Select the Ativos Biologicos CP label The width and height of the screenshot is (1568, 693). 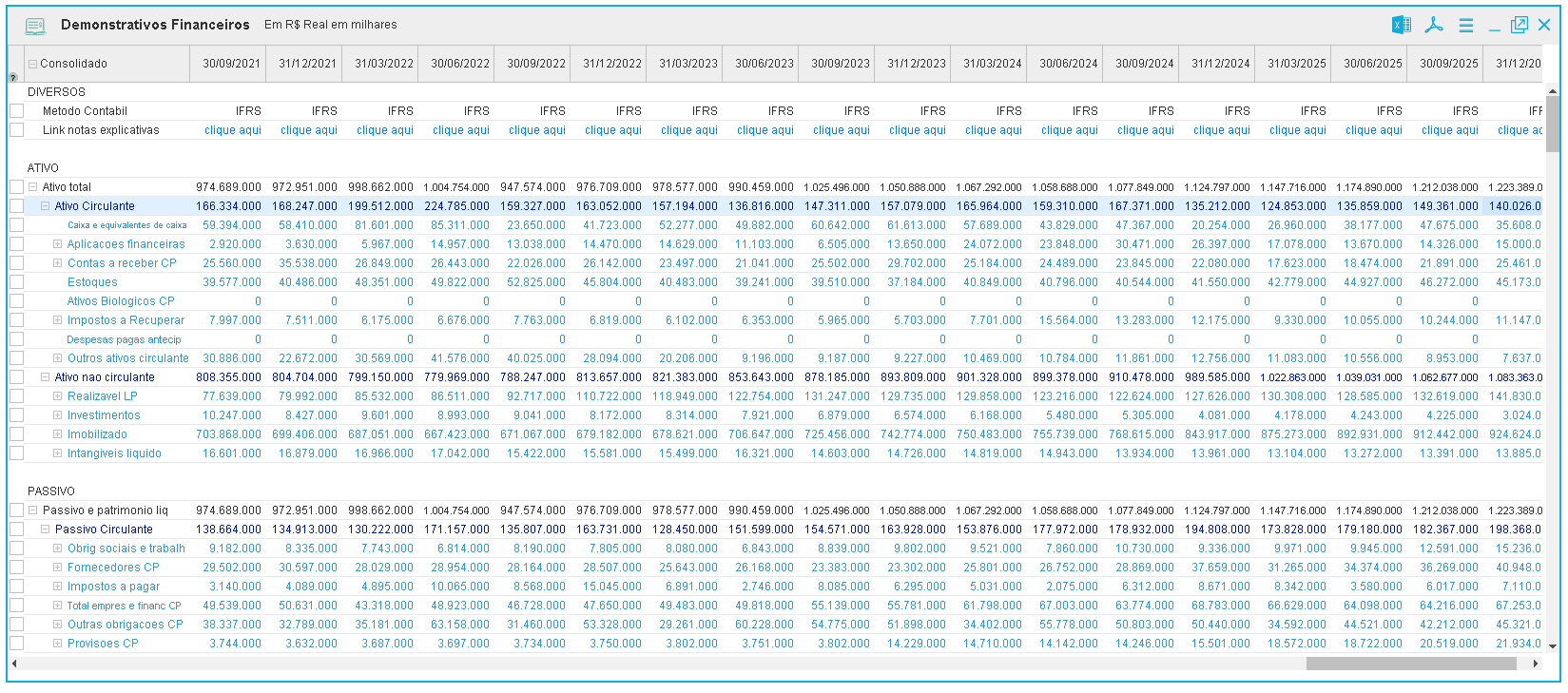(x=121, y=301)
